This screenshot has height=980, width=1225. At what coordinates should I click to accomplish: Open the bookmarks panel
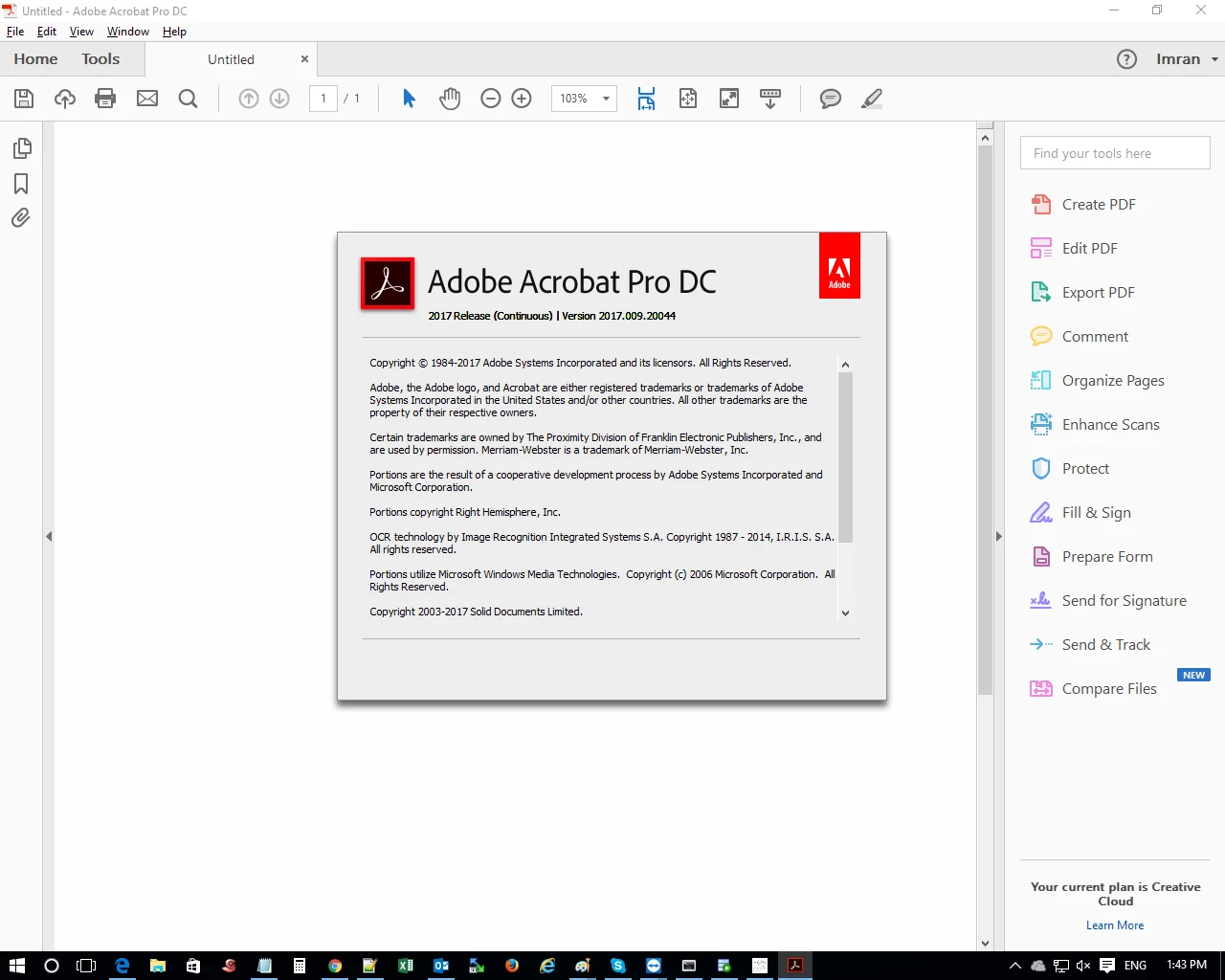tap(21, 184)
